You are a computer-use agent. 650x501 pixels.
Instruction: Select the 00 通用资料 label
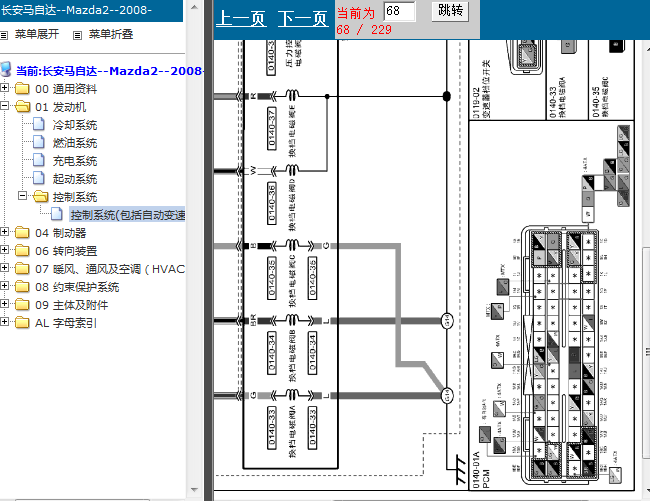tap(66, 89)
